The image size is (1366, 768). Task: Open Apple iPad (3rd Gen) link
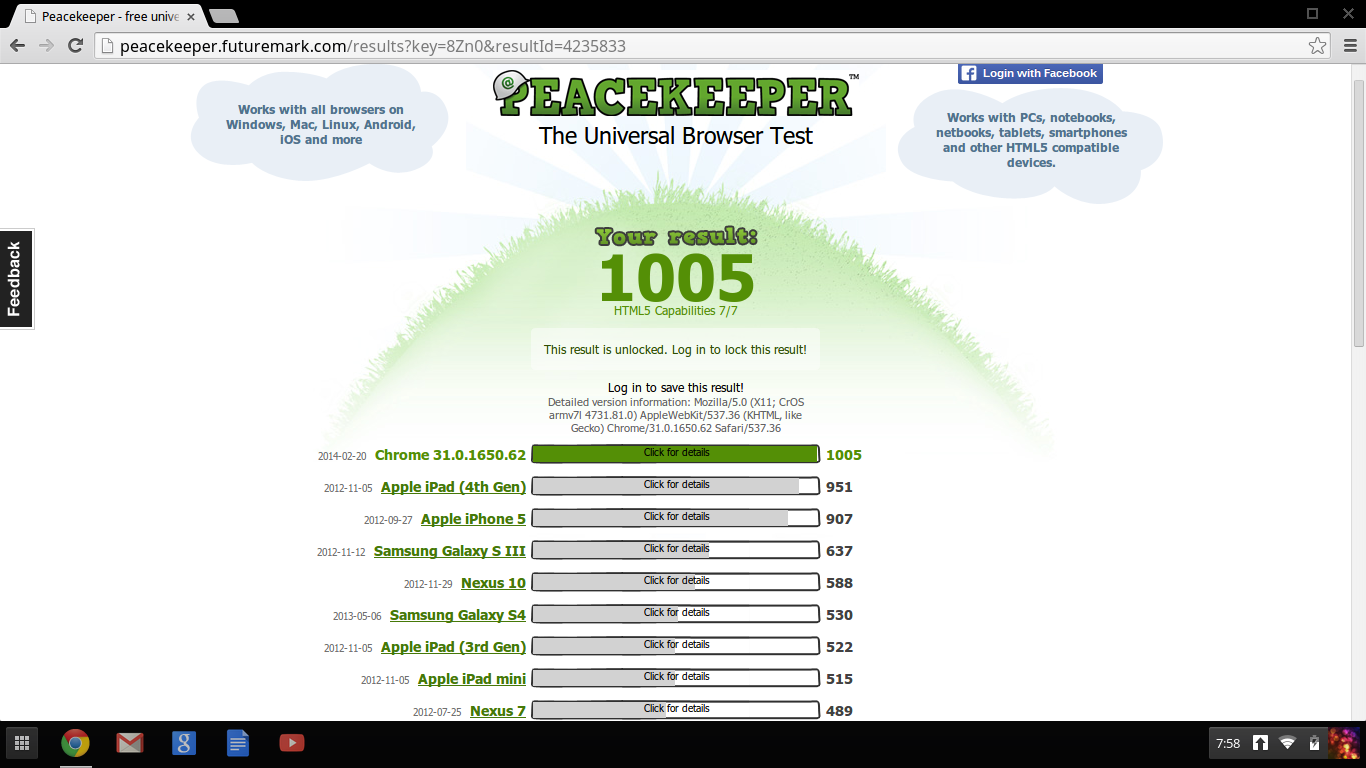tap(453, 647)
